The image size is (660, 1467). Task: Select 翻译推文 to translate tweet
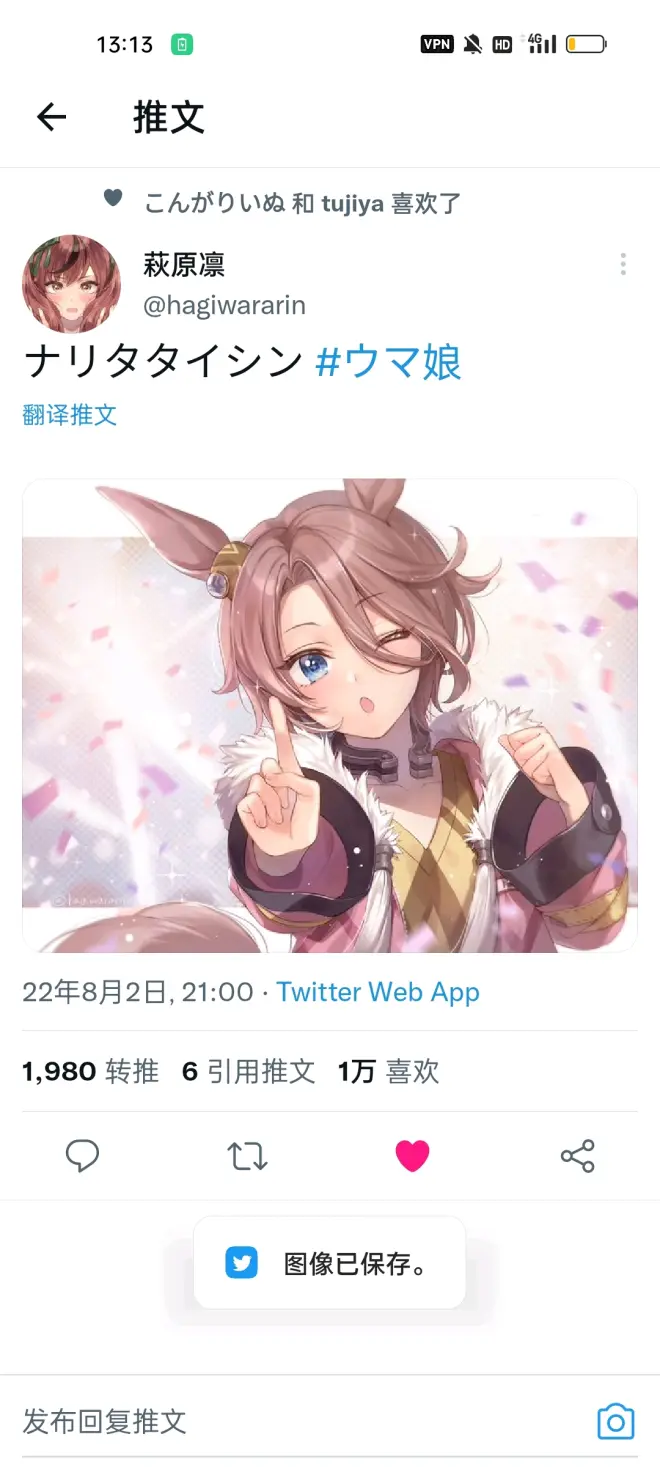[70, 415]
